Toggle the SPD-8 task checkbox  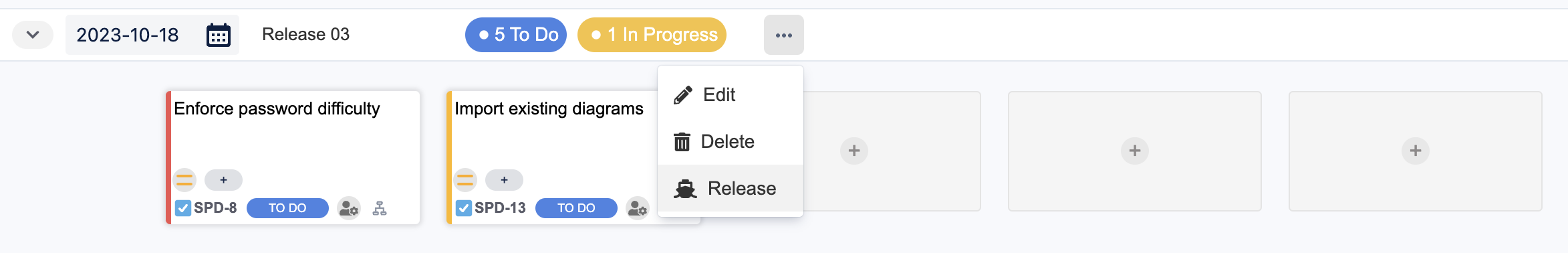point(182,208)
